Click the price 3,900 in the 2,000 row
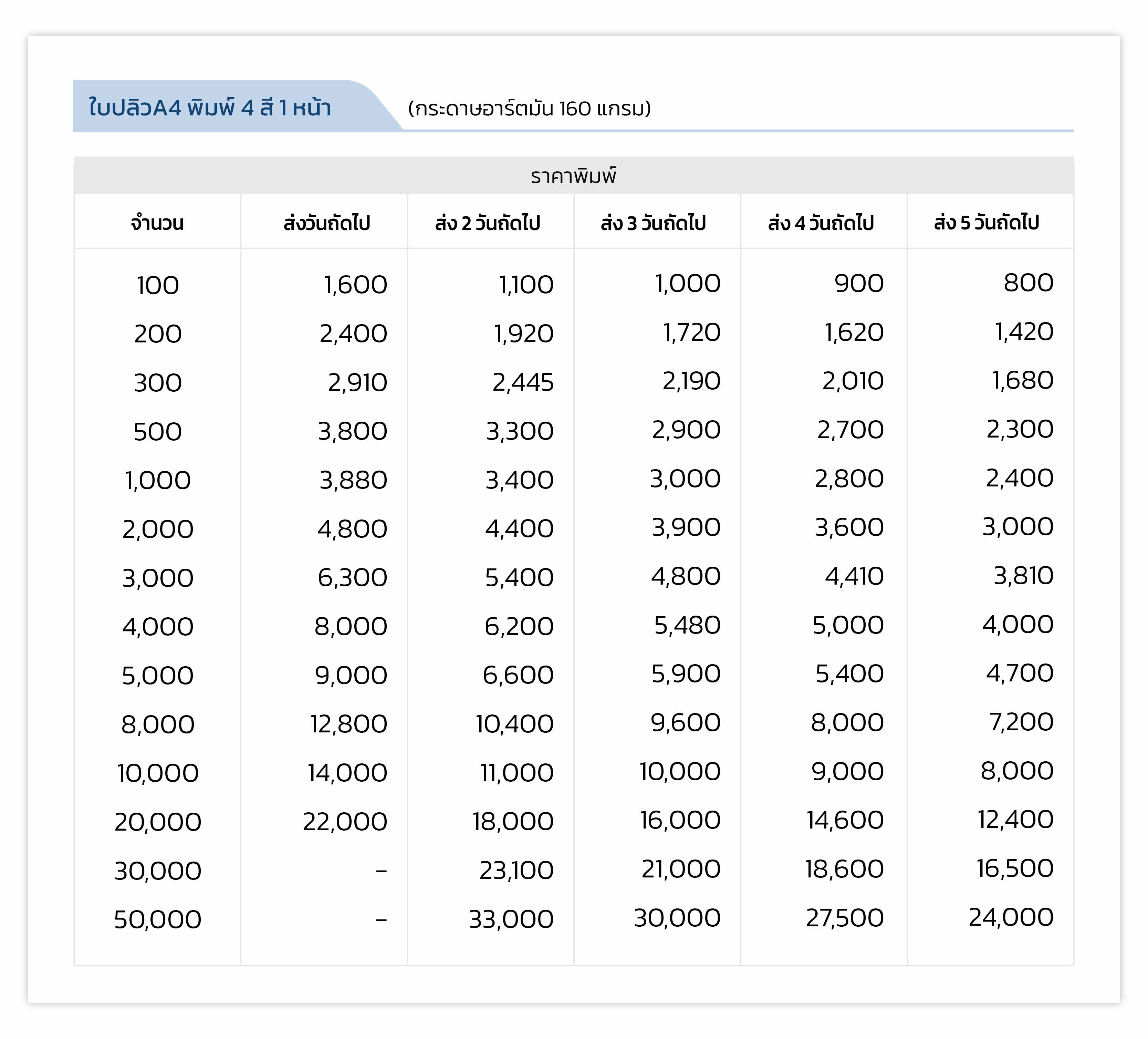The width and height of the screenshot is (1148, 1039). [x=686, y=527]
